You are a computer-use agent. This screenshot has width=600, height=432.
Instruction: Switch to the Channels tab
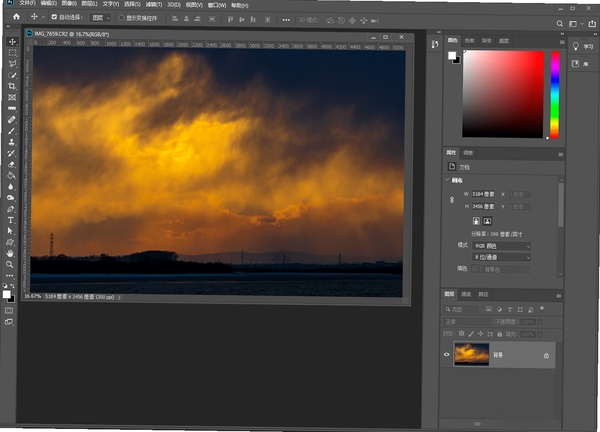pos(466,294)
